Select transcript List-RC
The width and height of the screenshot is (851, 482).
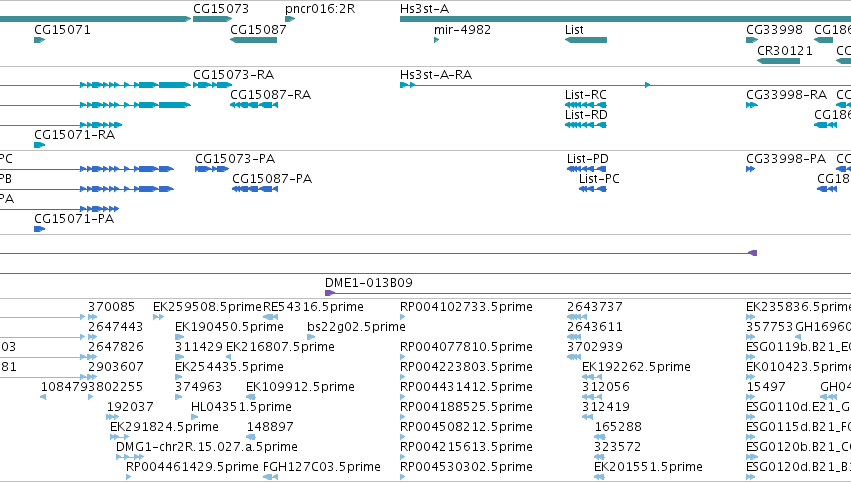(586, 95)
